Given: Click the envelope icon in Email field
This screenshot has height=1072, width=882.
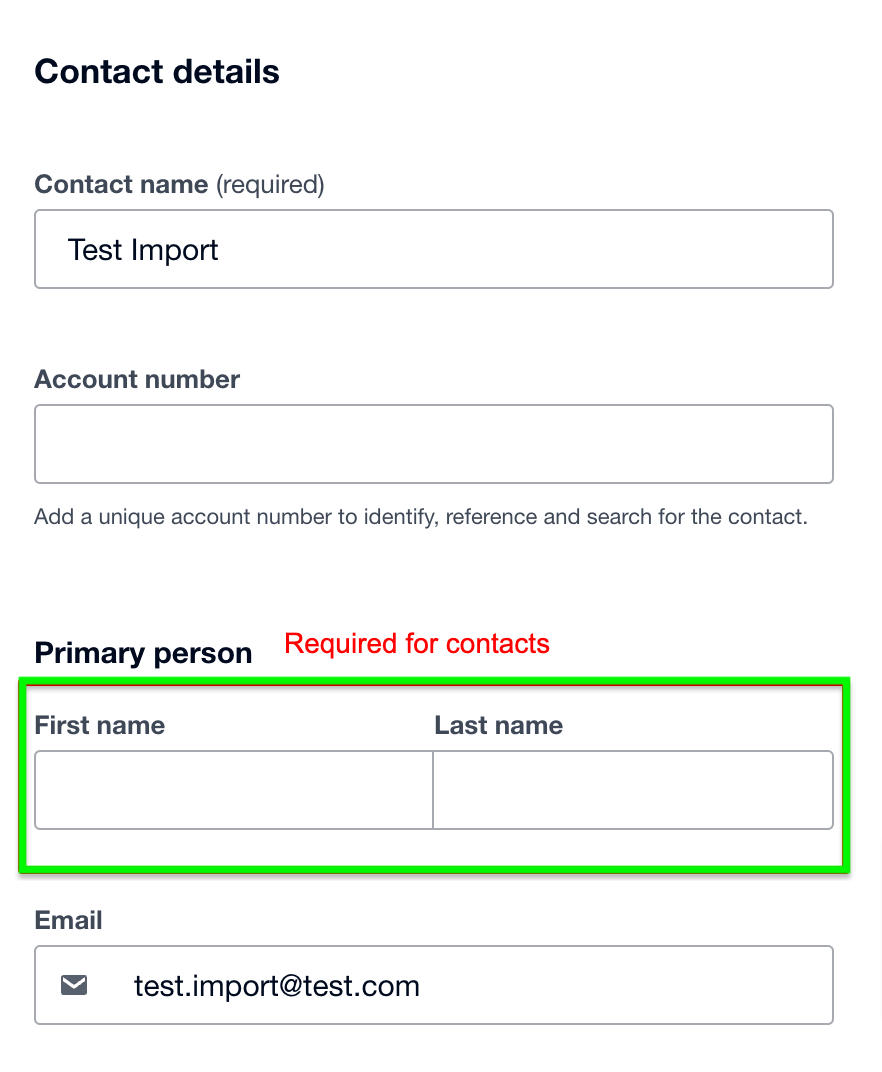Looking at the screenshot, I should pos(74,985).
